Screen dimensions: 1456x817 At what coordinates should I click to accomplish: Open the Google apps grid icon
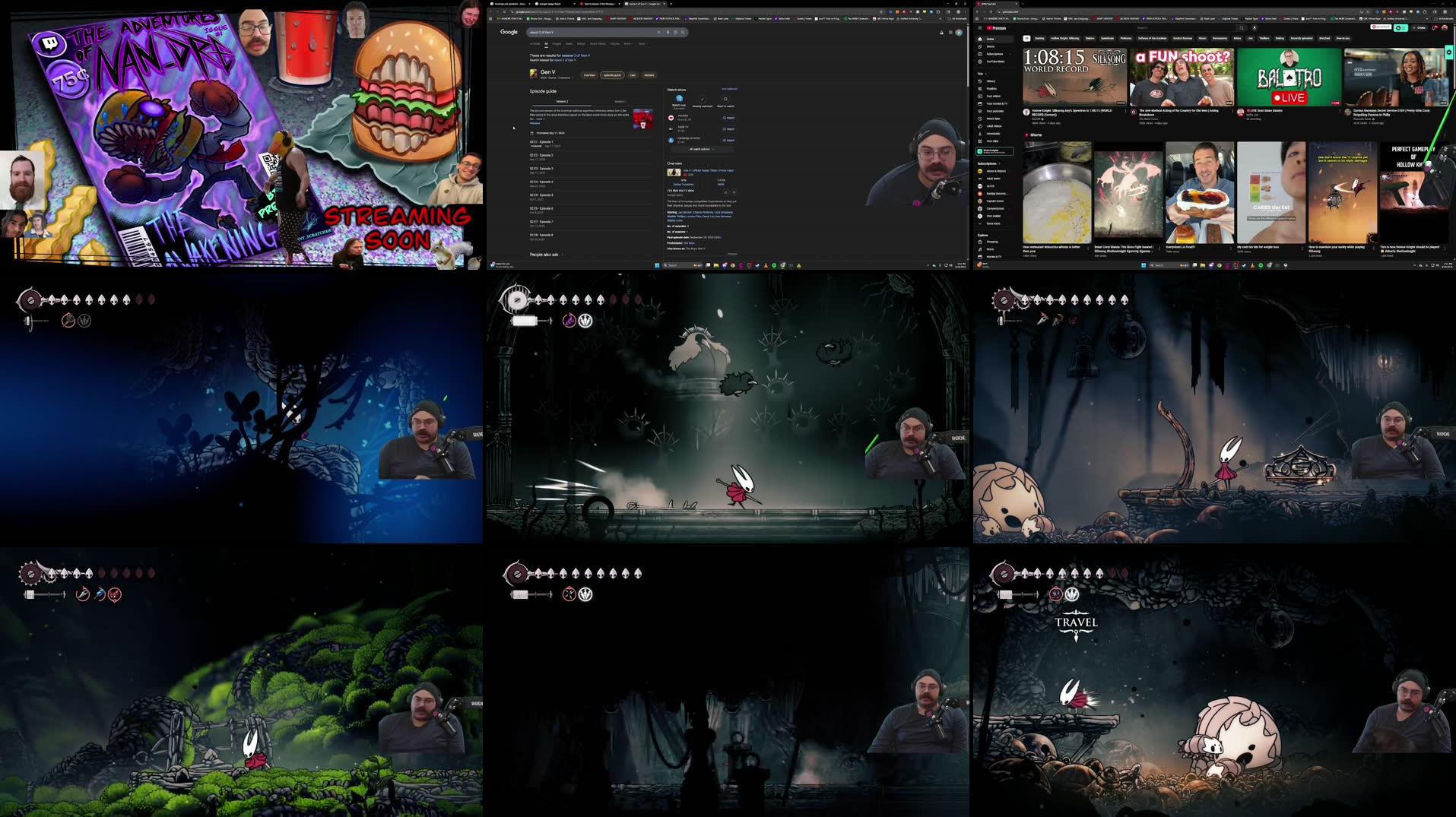point(950,32)
